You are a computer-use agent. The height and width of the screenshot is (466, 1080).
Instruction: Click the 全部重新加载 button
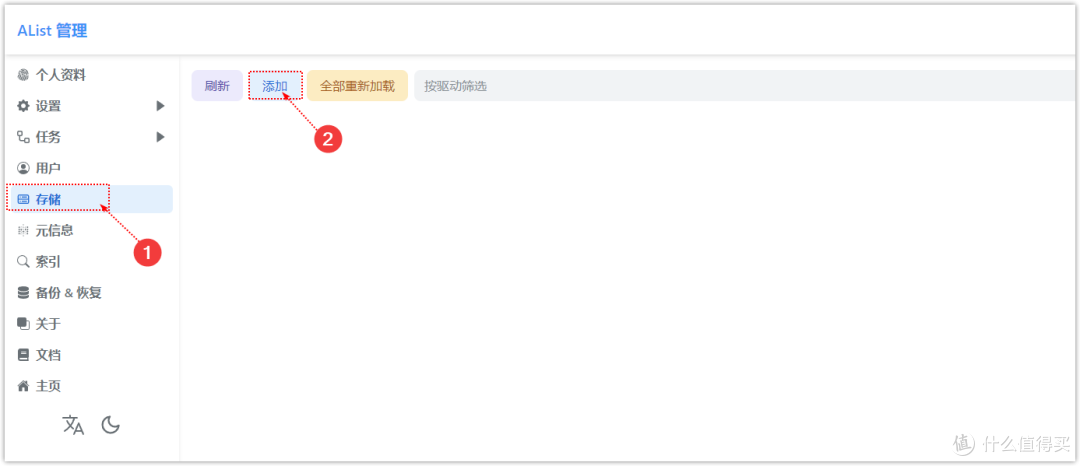[357, 86]
